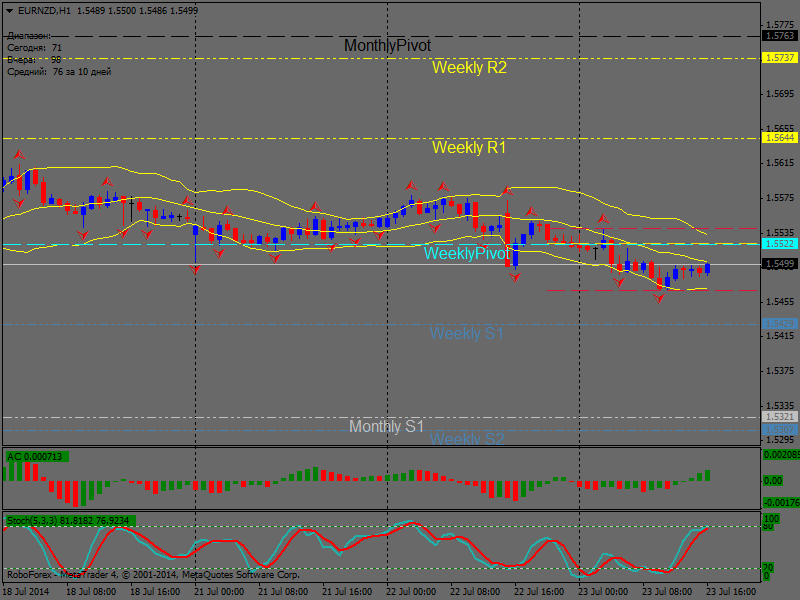800x600 pixels.
Task: Click the cyan 1.5522 price tag
Action: click(779, 243)
